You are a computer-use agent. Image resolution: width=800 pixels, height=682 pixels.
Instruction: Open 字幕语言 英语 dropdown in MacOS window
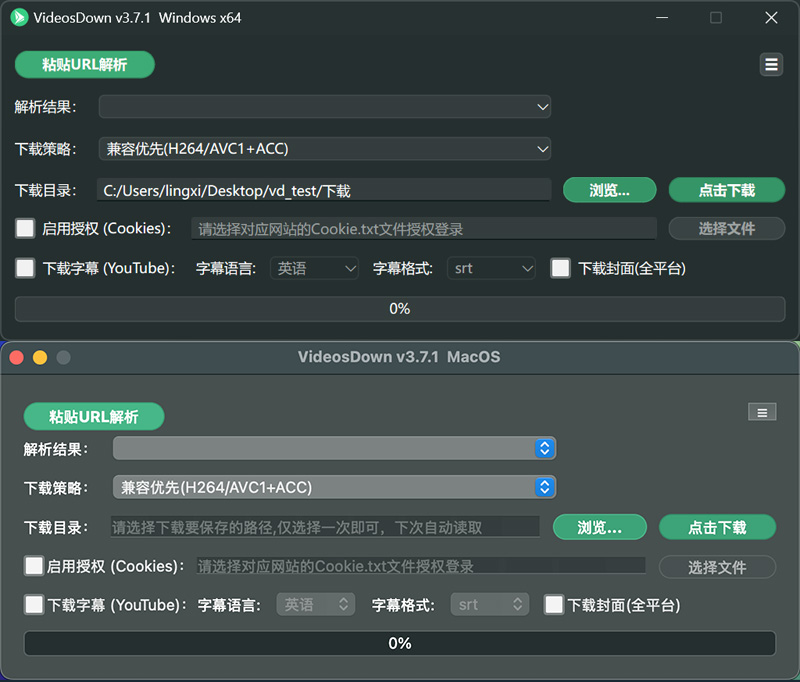tap(316, 604)
